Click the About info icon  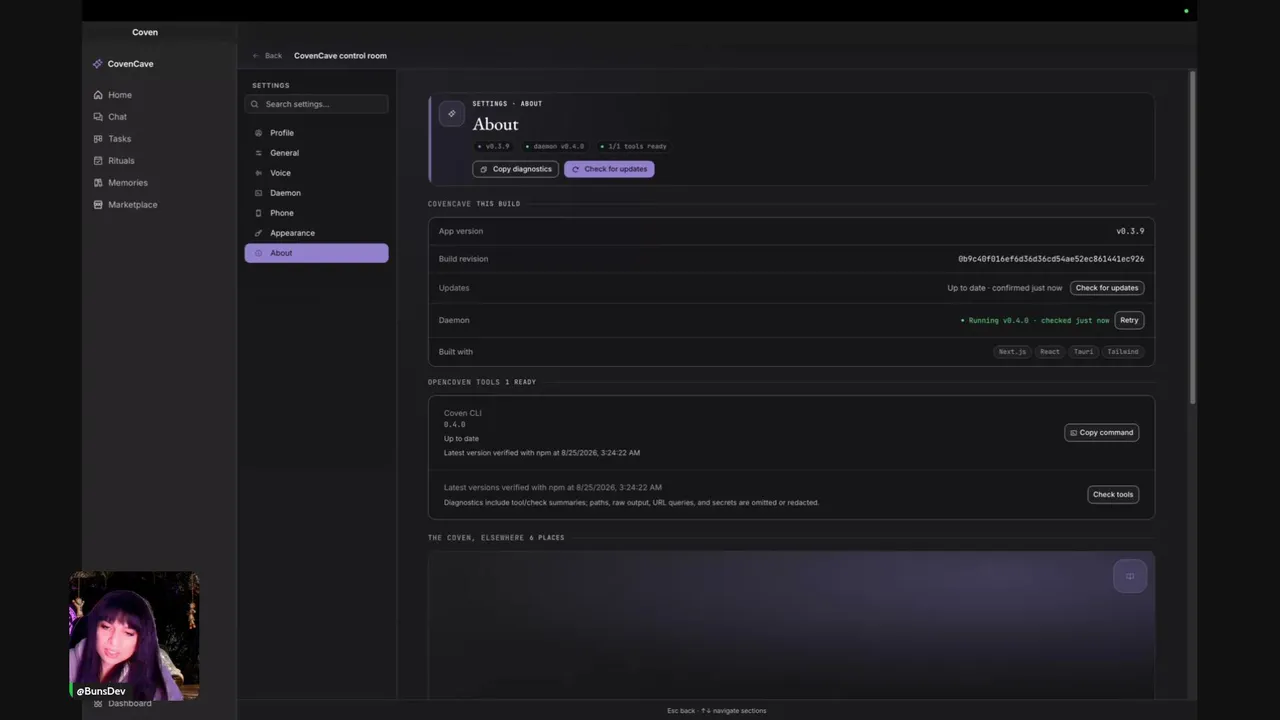[x=259, y=253]
